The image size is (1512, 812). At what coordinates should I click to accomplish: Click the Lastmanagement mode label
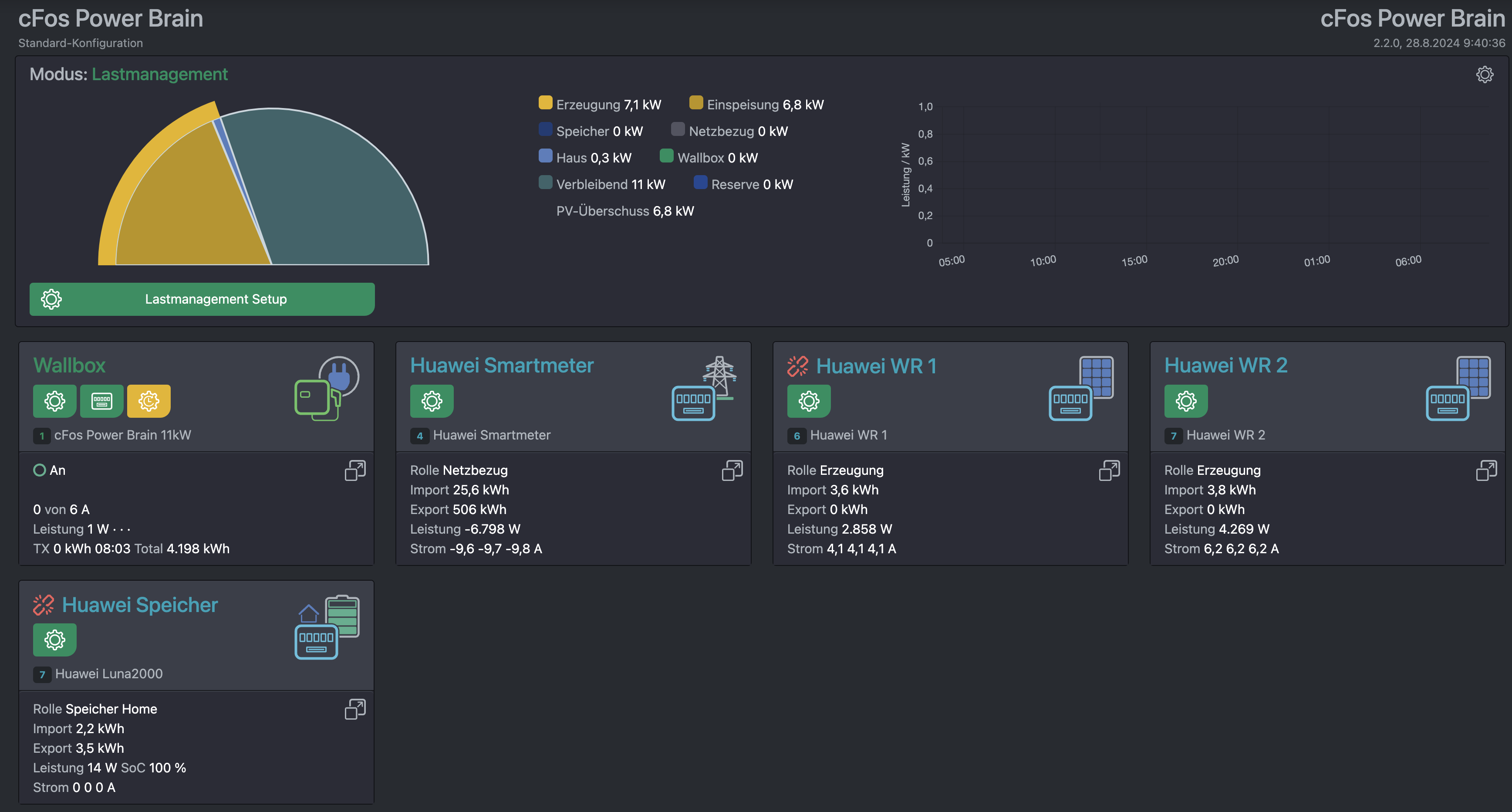(x=160, y=74)
